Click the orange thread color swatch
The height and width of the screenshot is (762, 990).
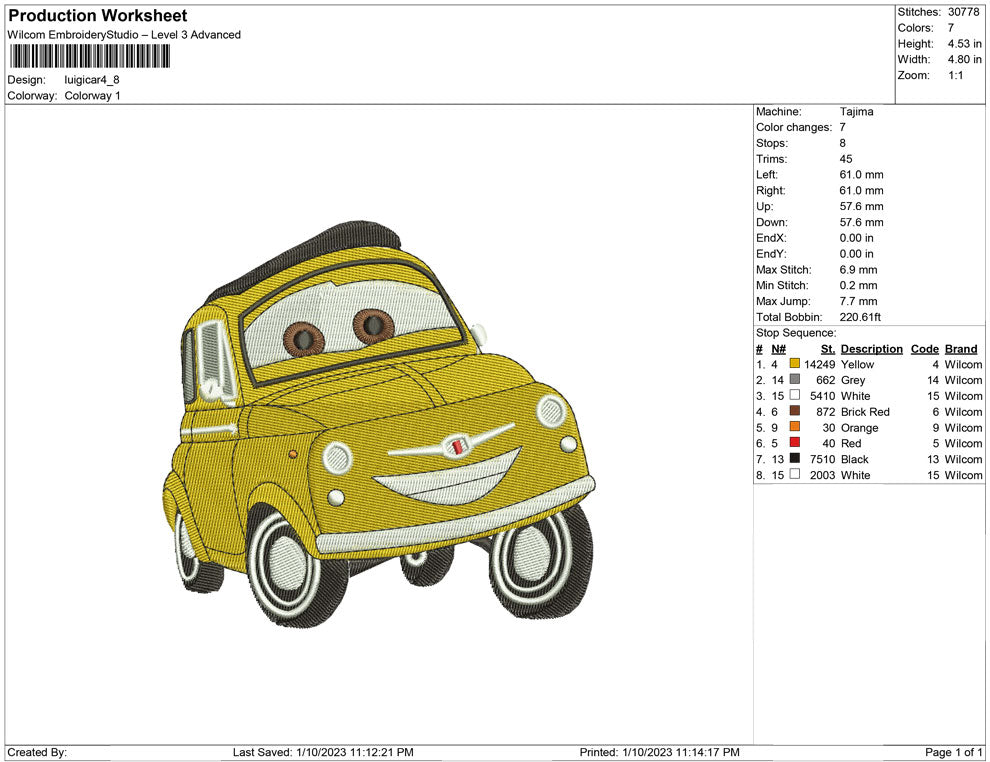pyautogui.click(x=795, y=428)
